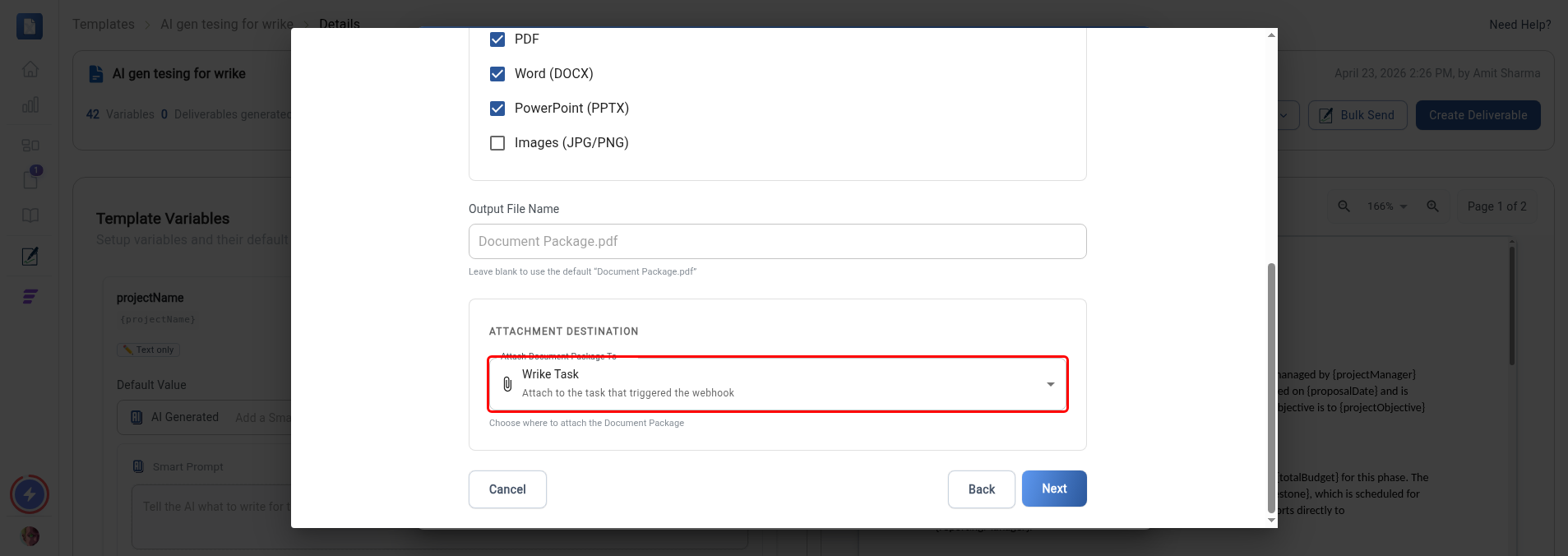The width and height of the screenshot is (1568, 556).
Task: Open the user avatar in sidebar
Action: click(30, 536)
